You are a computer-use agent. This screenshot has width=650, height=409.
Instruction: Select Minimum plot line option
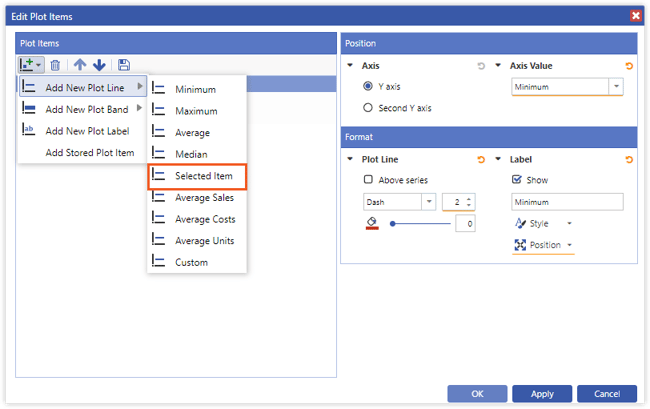pyautogui.click(x=197, y=89)
